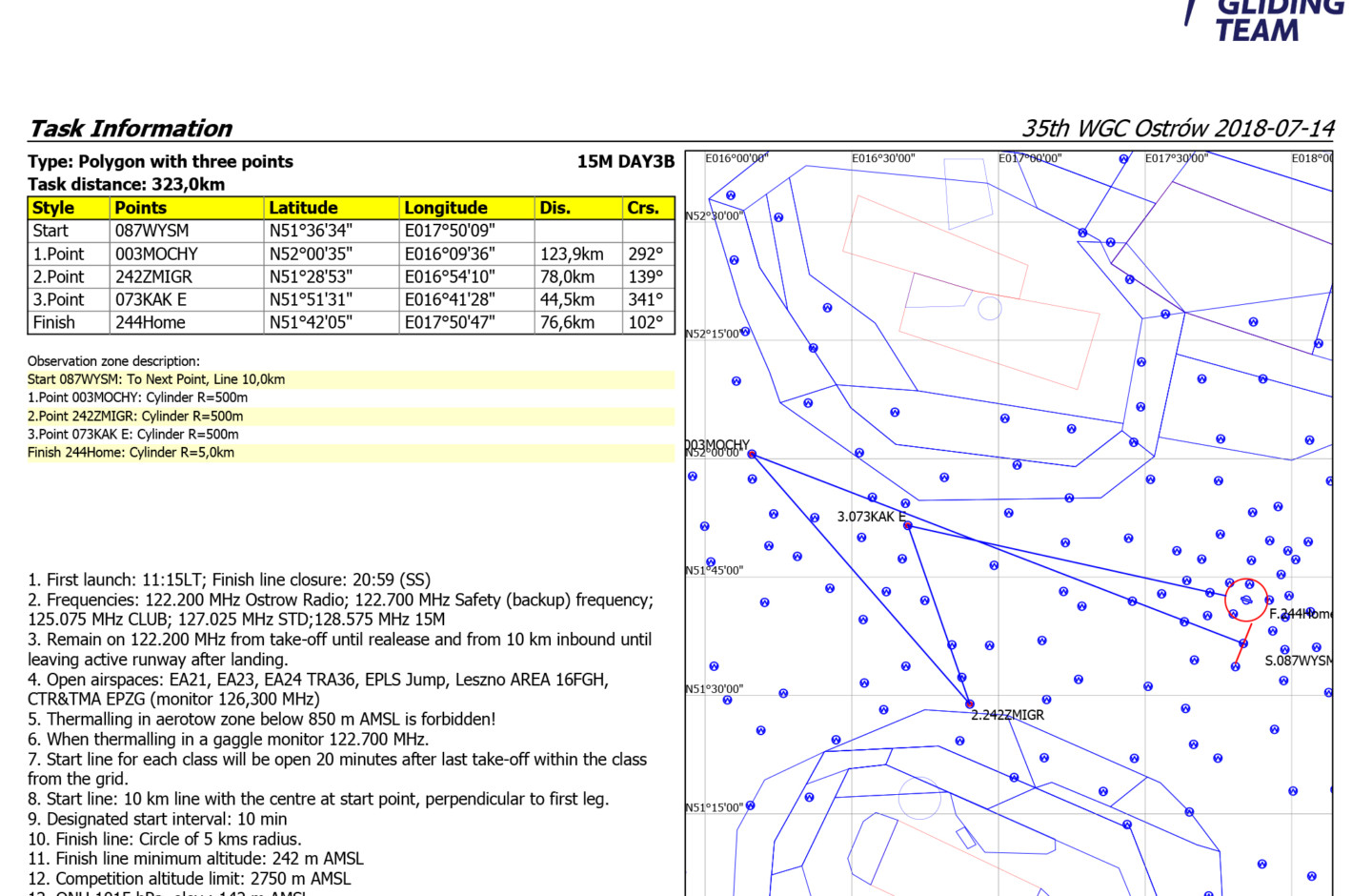The height and width of the screenshot is (896, 1372).
Task: Select the Finish 244Home observation zone line
Action: point(131,453)
